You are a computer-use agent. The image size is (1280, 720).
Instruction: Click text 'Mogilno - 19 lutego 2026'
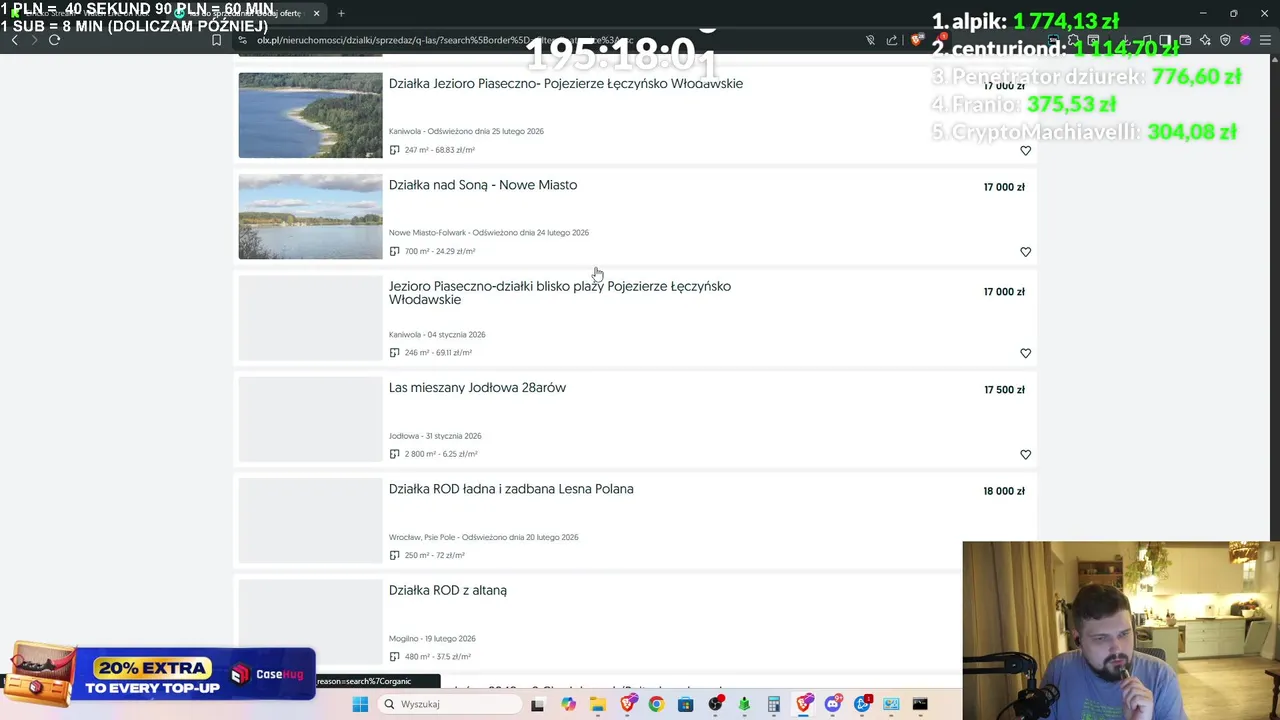click(x=432, y=638)
